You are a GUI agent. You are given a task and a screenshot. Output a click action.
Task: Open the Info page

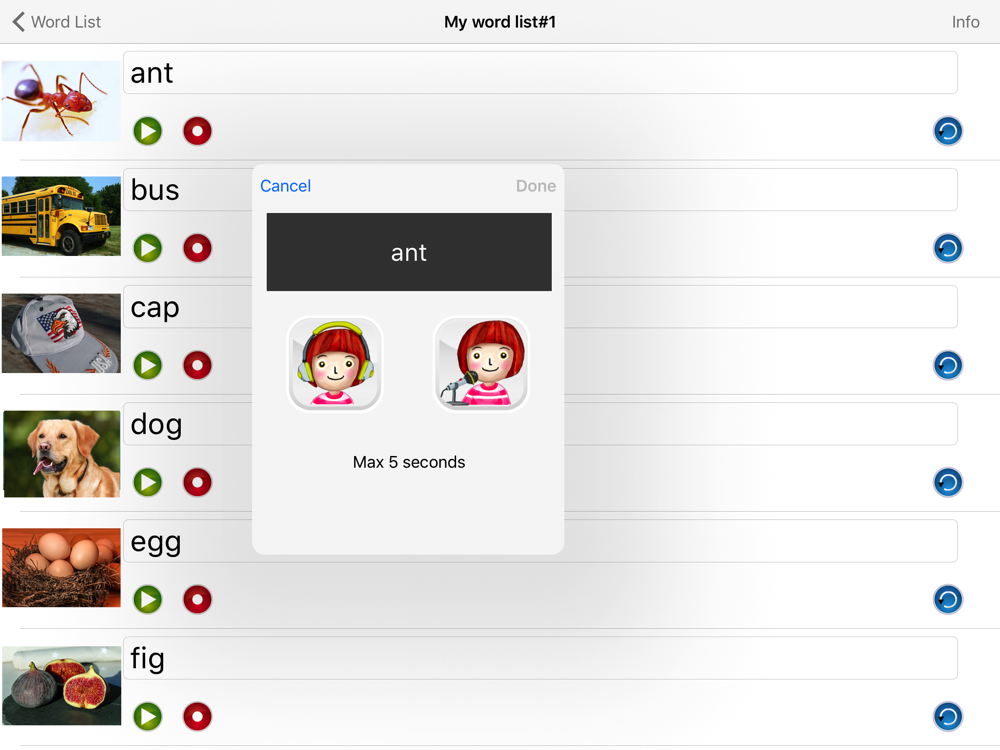pyautogui.click(x=966, y=22)
